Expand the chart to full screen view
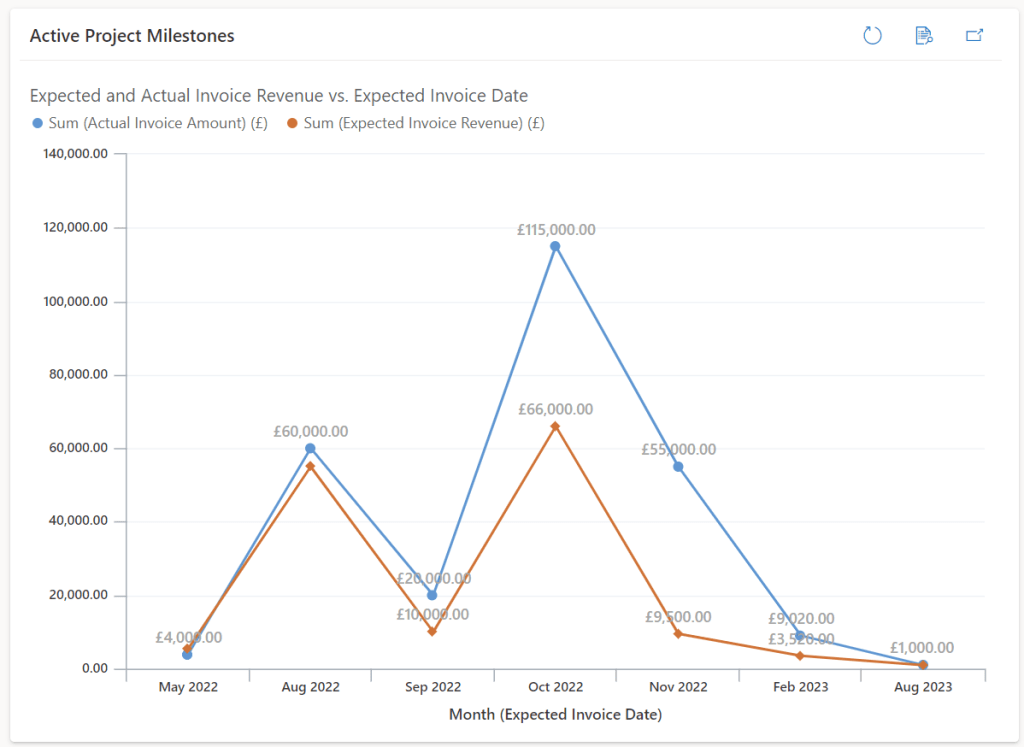 tap(974, 35)
